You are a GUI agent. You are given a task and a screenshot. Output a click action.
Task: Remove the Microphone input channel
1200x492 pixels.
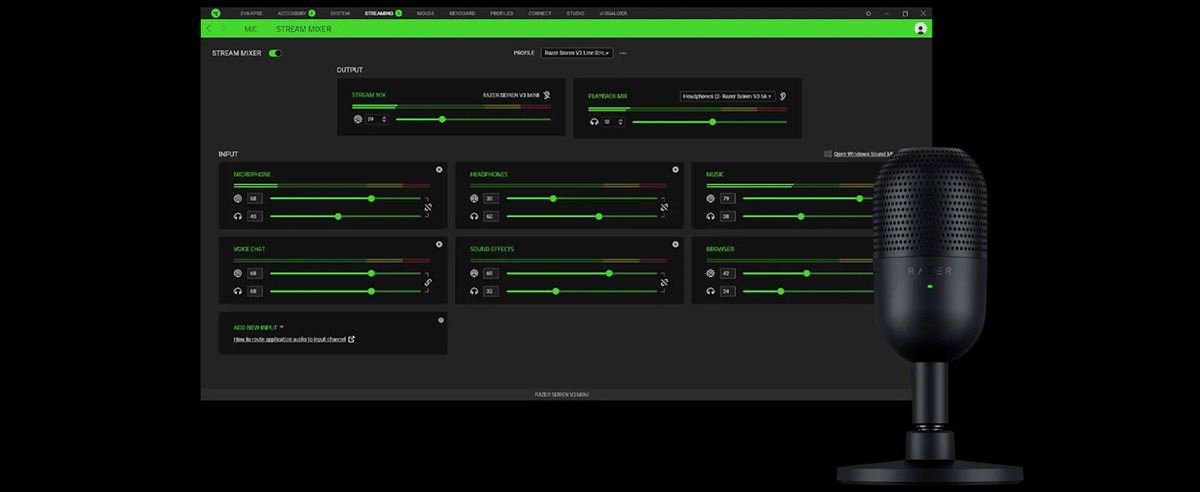click(x=439, y=169)
